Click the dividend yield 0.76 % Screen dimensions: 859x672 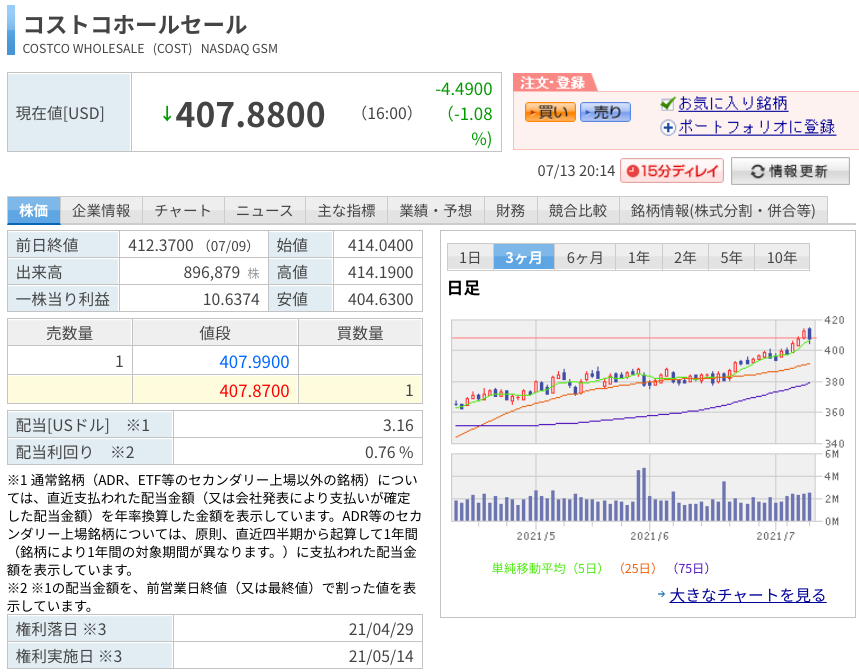click(x=389, y=452)
